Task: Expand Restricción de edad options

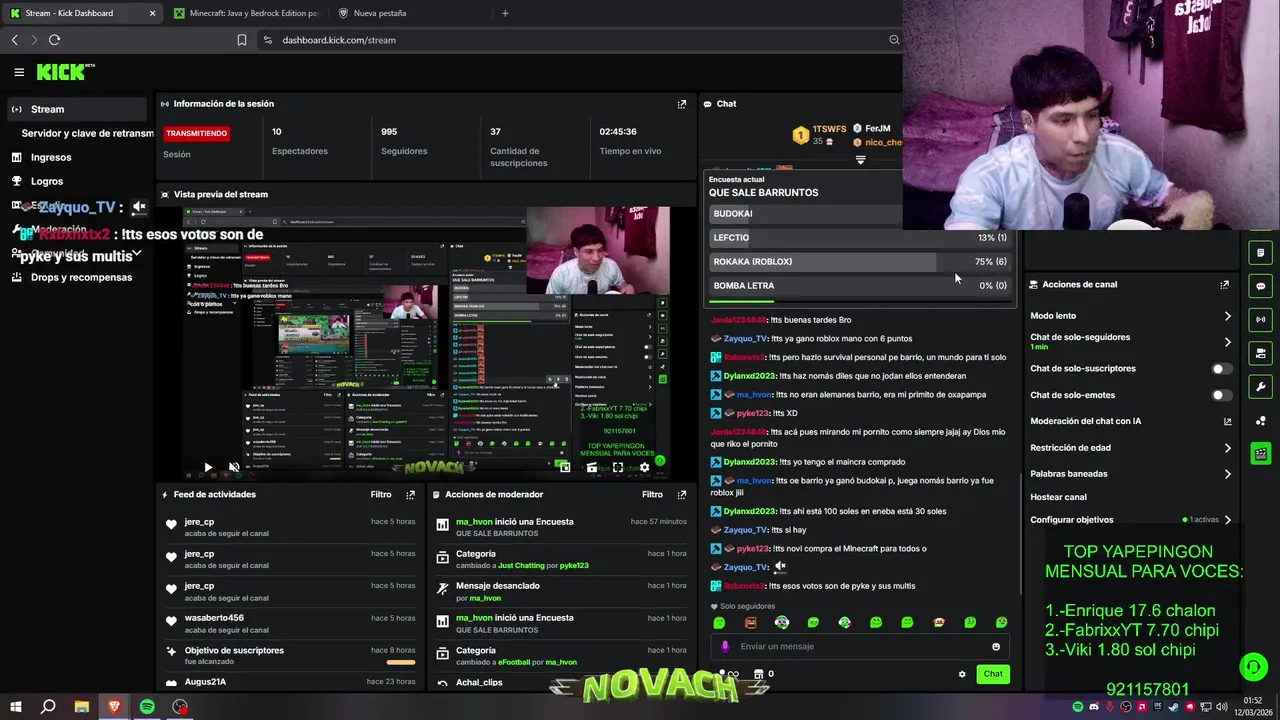Action: [x=1228, y=449]
